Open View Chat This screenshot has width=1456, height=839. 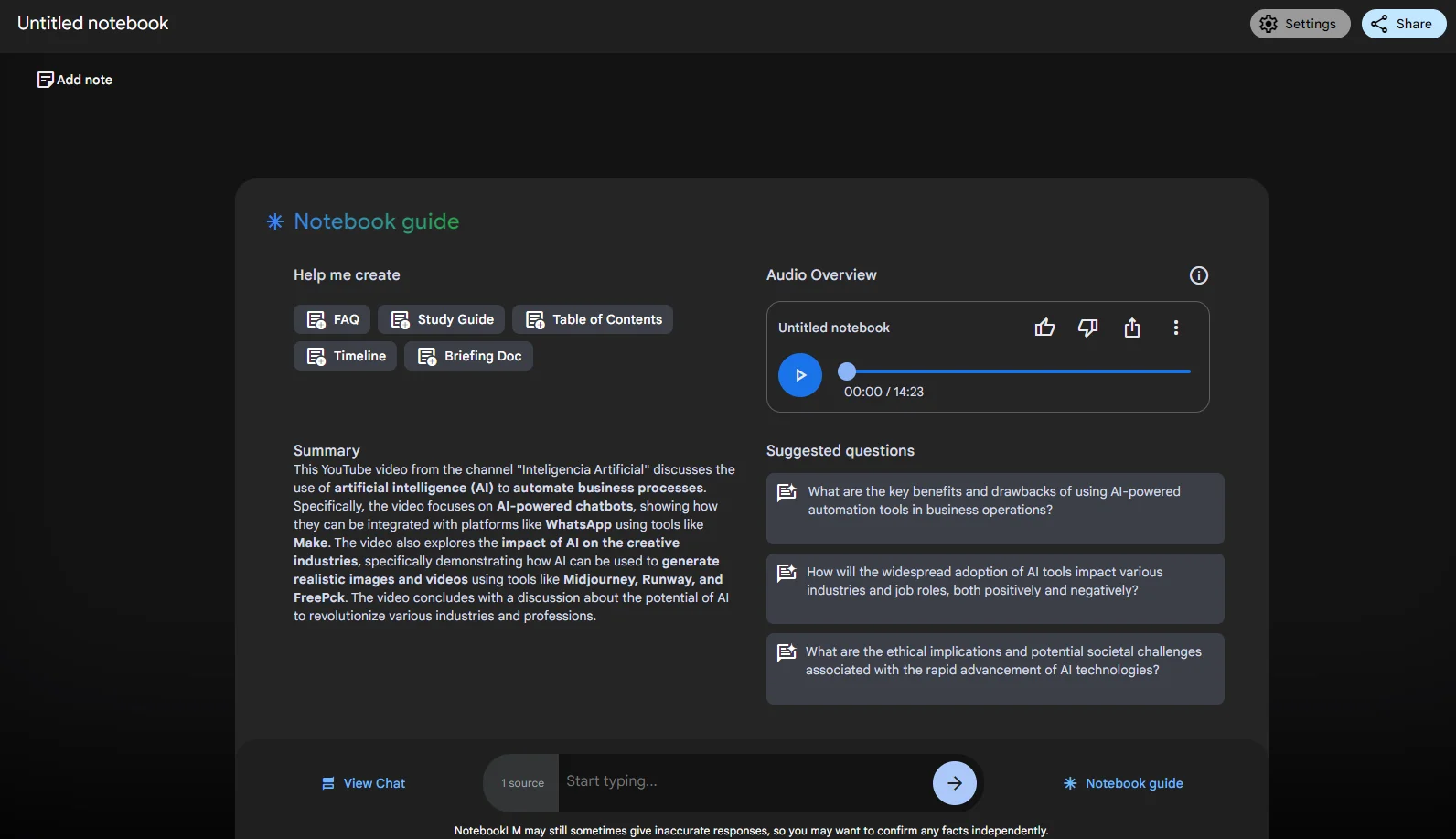363,783
